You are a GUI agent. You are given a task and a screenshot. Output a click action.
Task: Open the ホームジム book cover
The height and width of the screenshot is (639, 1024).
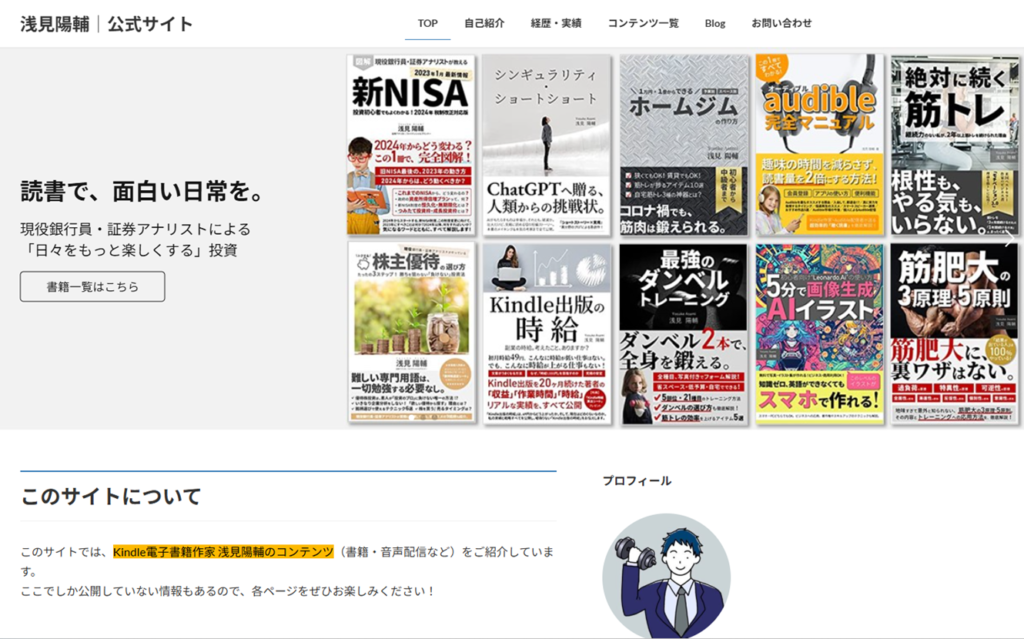pyautogui.click(x=683, y=145)
